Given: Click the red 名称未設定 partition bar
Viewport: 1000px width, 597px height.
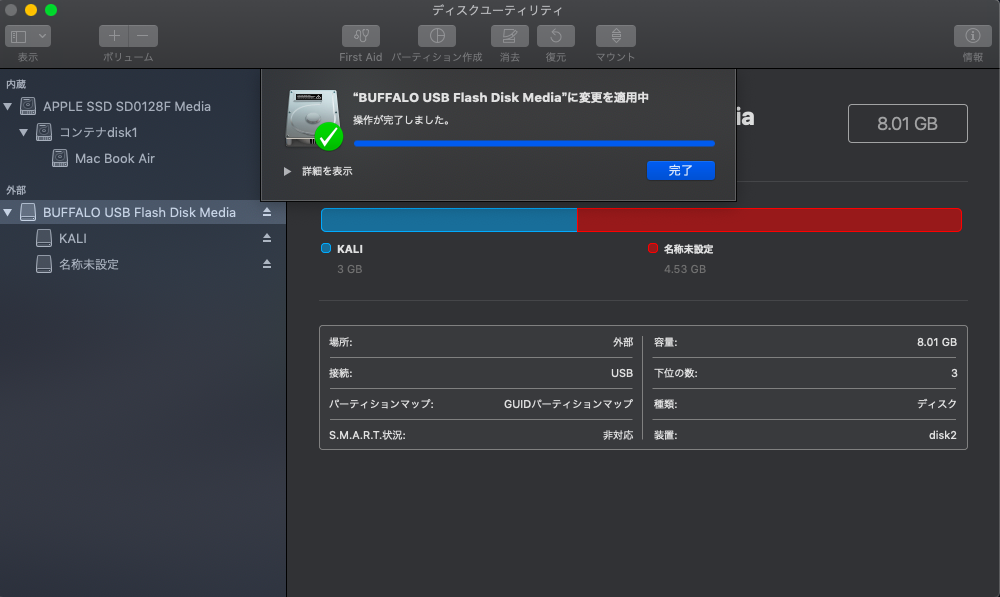Looking at the screenshot, I should click(x=769, y=220).
